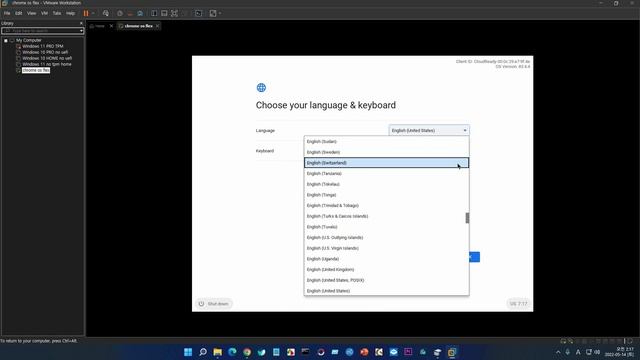This screenshot has height=360, width=640.
Task: Open Windows taskbar search
Action: click(203, 352)
